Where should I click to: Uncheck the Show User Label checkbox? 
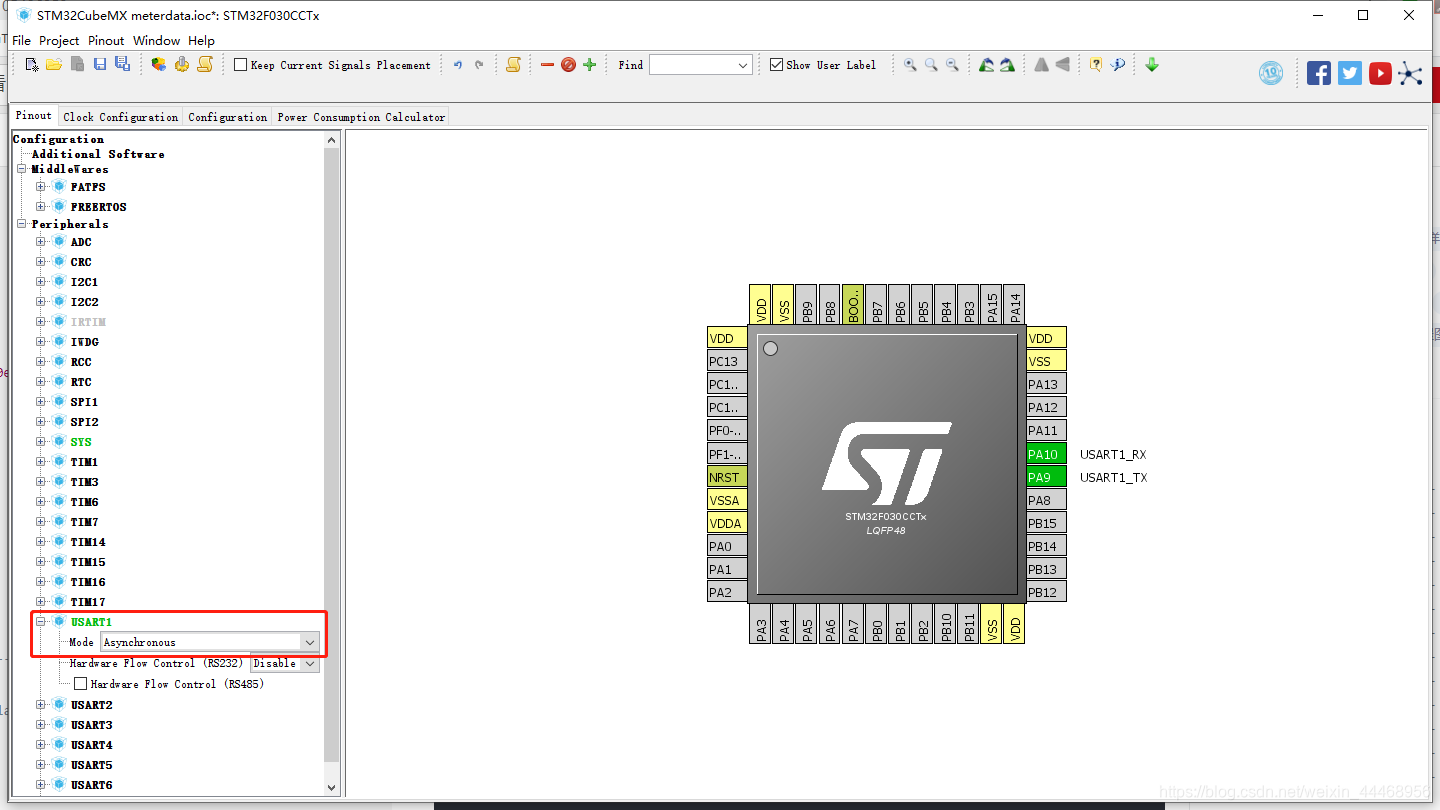click(x=777, y=65)
